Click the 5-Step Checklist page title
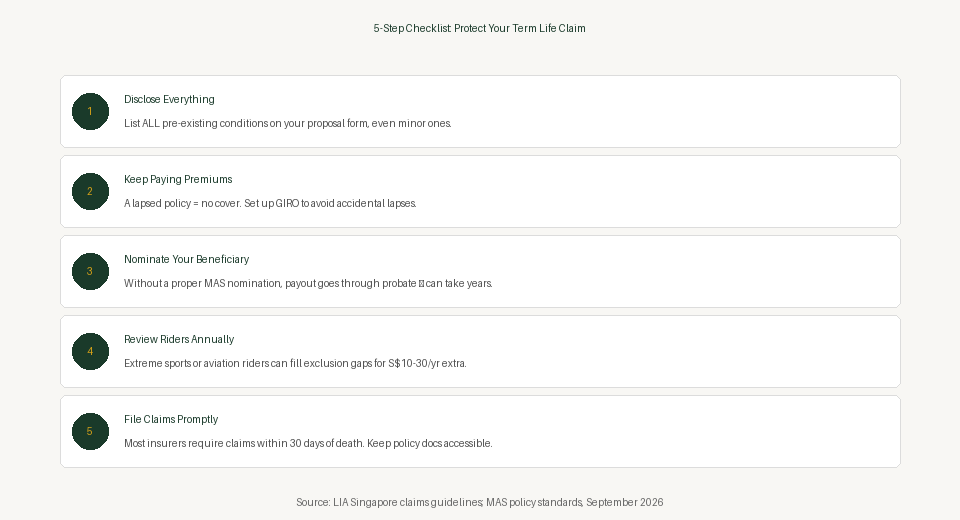960x520 pixels. (x=479, y=28)
